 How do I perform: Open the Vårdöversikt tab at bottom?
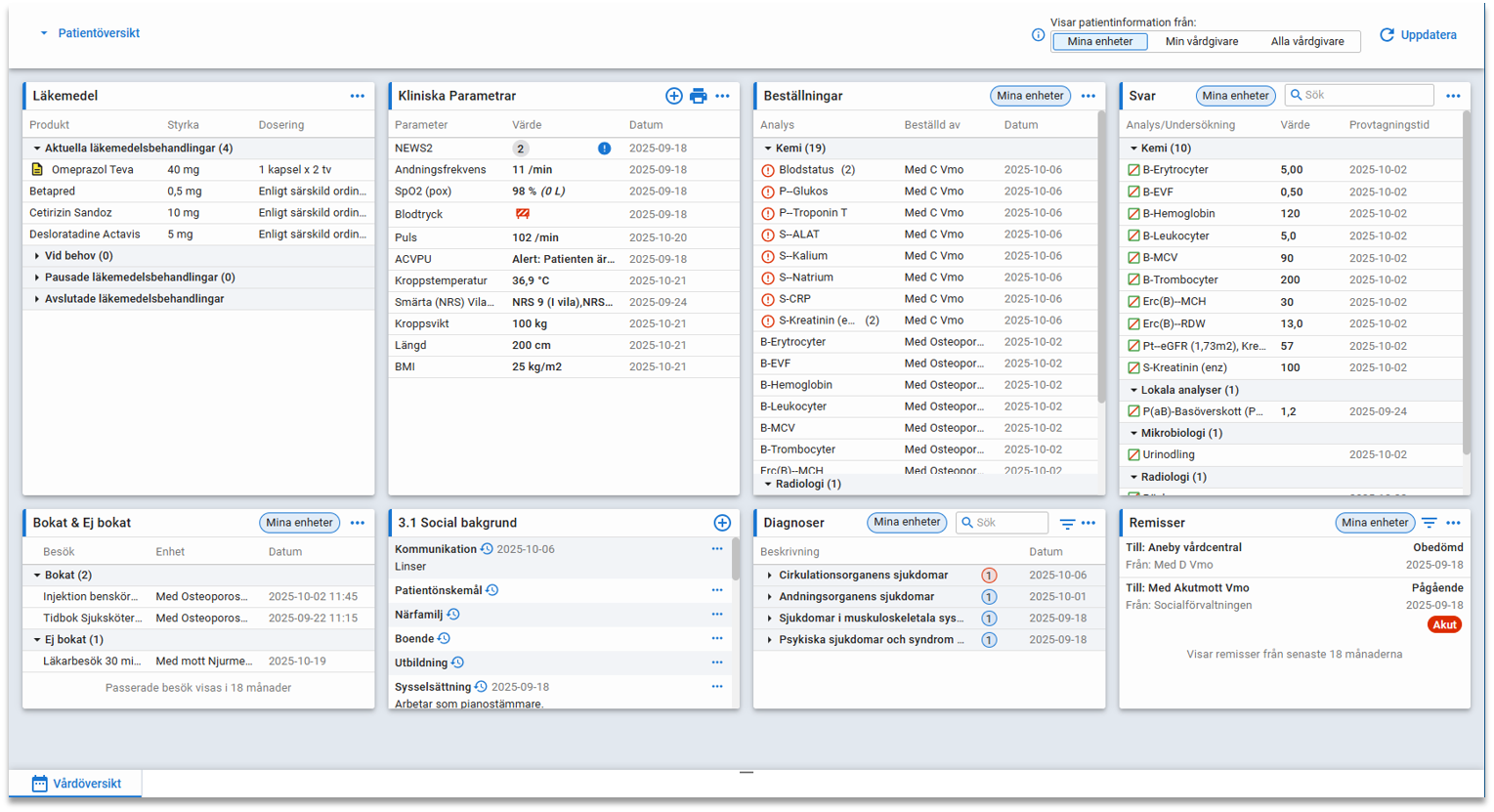click(x=76, y=784)
